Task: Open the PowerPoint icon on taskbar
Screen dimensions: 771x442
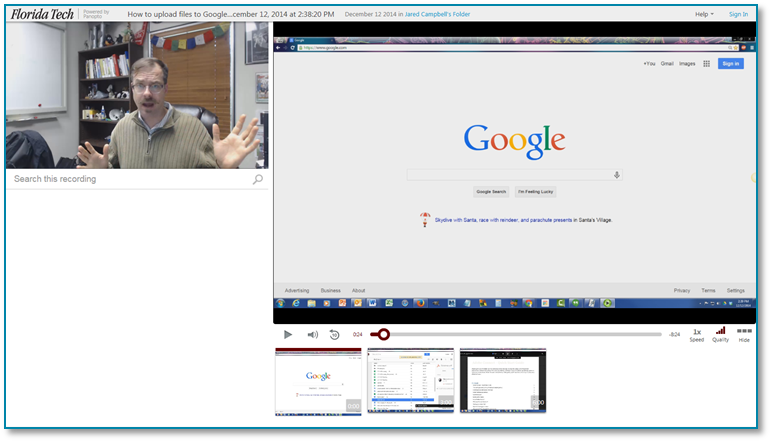Action: click(342, 303)
